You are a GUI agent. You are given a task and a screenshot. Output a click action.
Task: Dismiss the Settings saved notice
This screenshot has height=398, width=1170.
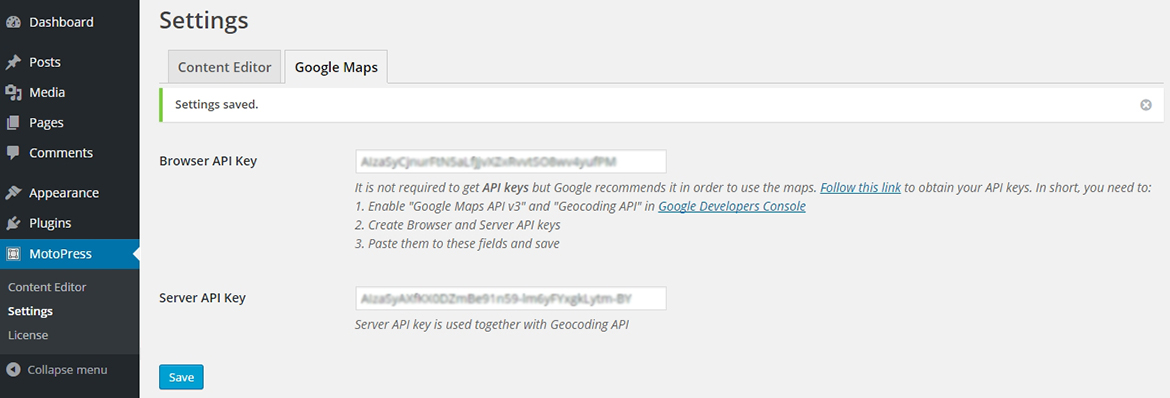(x=1145, y=105)
